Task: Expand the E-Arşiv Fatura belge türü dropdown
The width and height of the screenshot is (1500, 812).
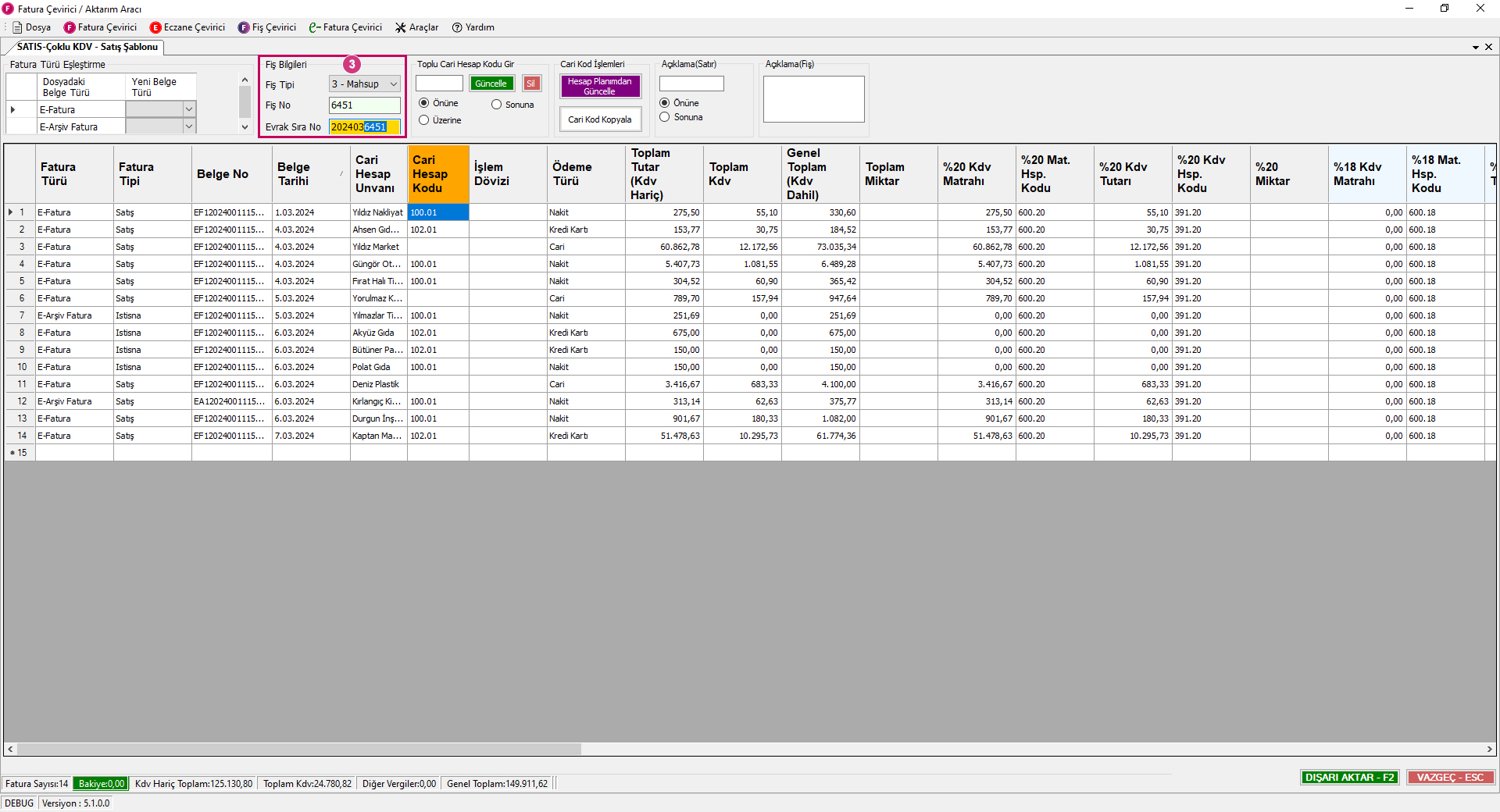Action: [x=188, y=126]
